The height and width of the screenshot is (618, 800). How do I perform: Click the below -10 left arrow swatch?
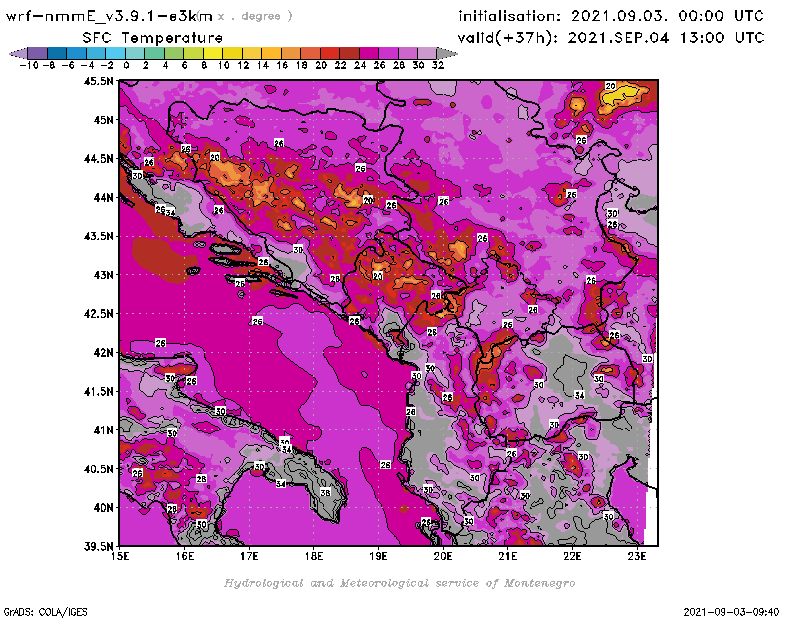(18, 53)
